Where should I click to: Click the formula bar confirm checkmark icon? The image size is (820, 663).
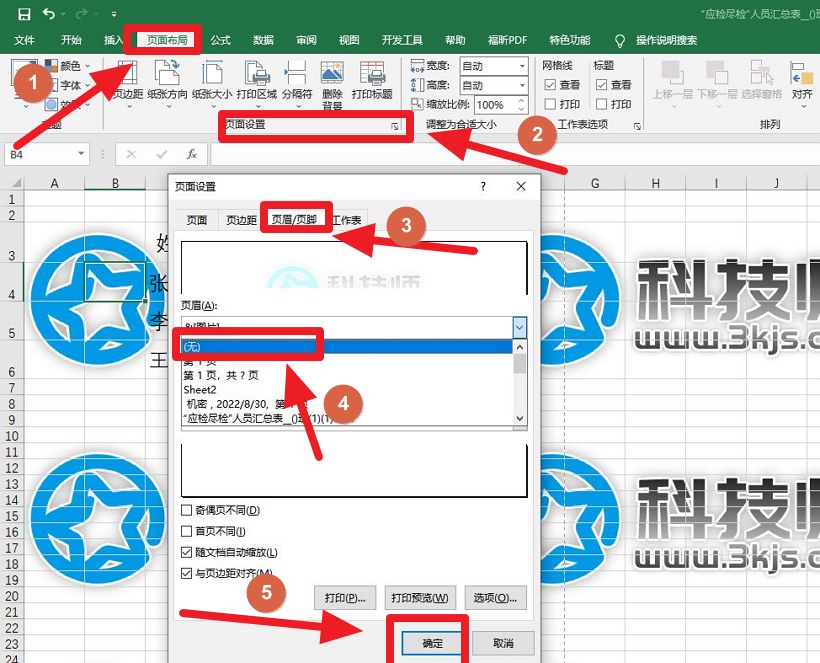(x=162, y=154)
